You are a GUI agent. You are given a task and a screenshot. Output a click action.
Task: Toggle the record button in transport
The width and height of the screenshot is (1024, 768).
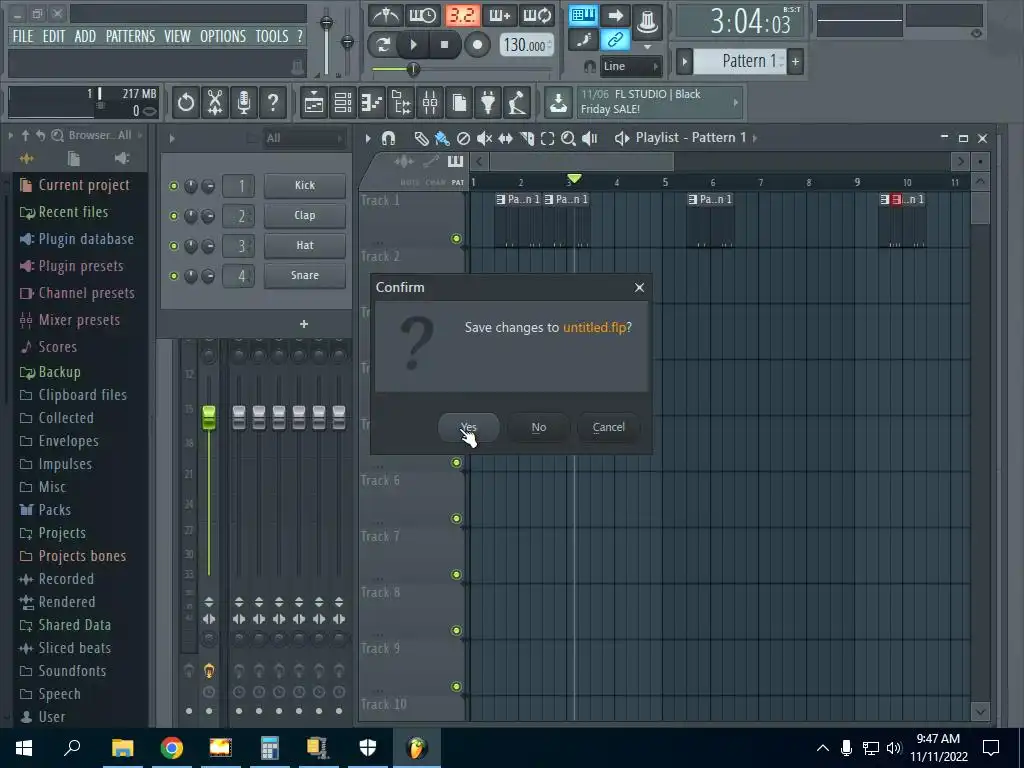(477, 45)
